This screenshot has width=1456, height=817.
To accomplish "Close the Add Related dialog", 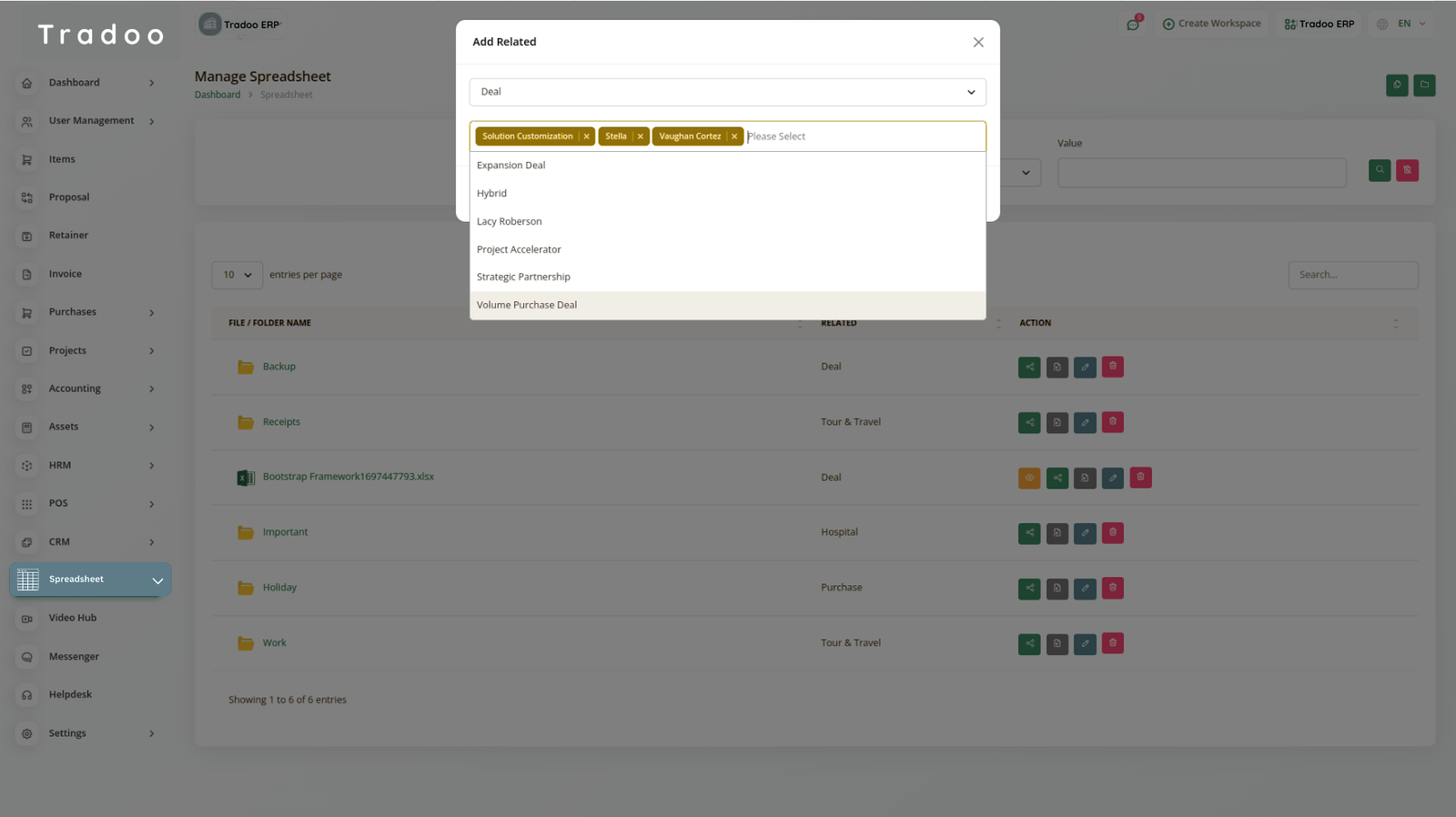I will point(978,43).
